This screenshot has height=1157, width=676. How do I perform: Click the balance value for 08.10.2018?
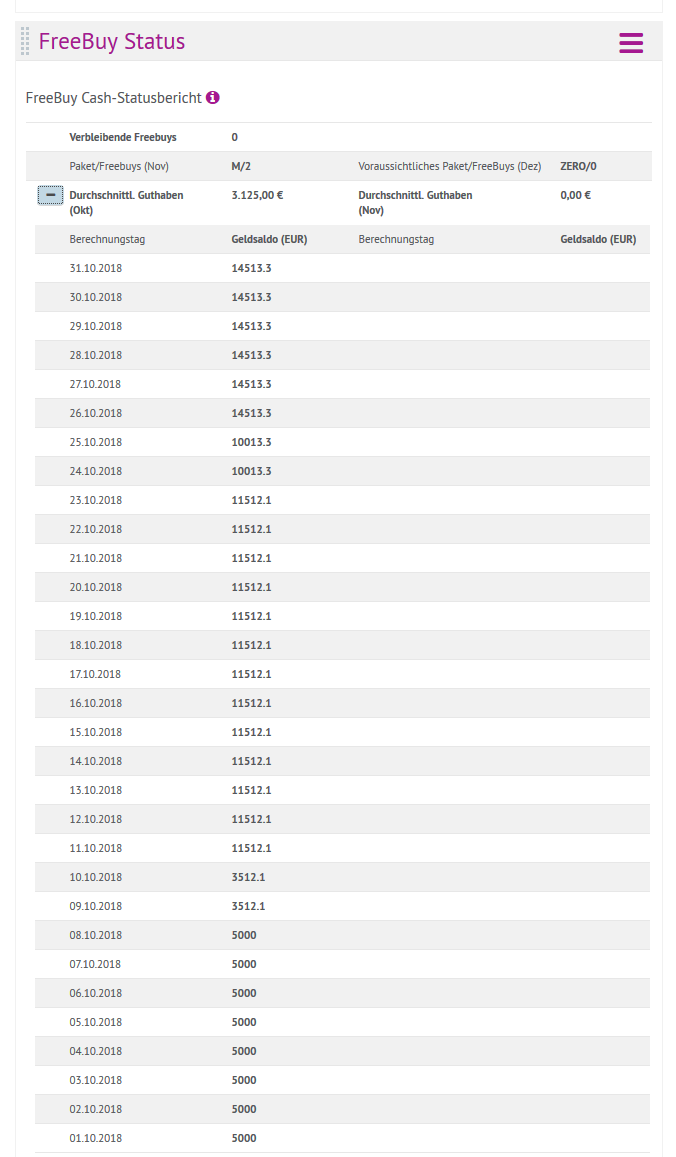pos(244,935)
